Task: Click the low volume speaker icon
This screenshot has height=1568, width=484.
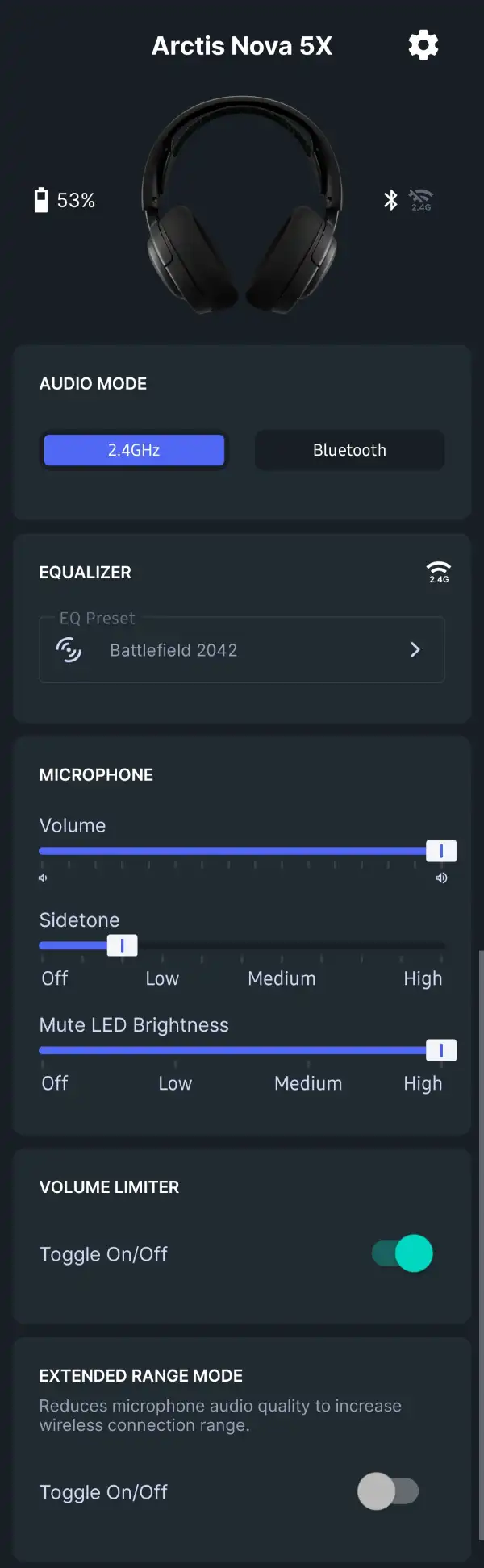Action: (x=43, y=878)
